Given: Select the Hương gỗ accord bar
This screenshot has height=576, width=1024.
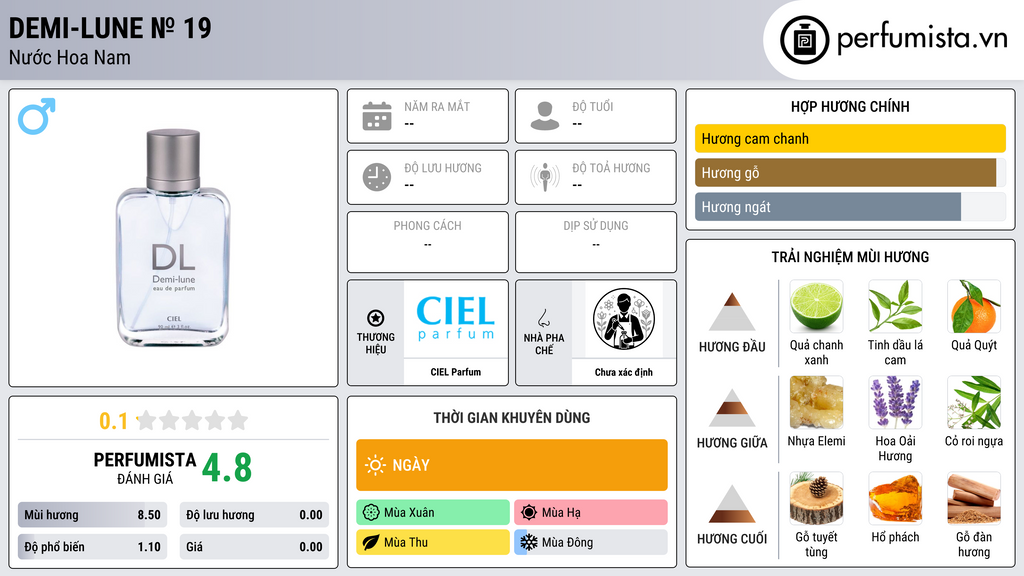Looking at the screenshot, I should 850,172.
